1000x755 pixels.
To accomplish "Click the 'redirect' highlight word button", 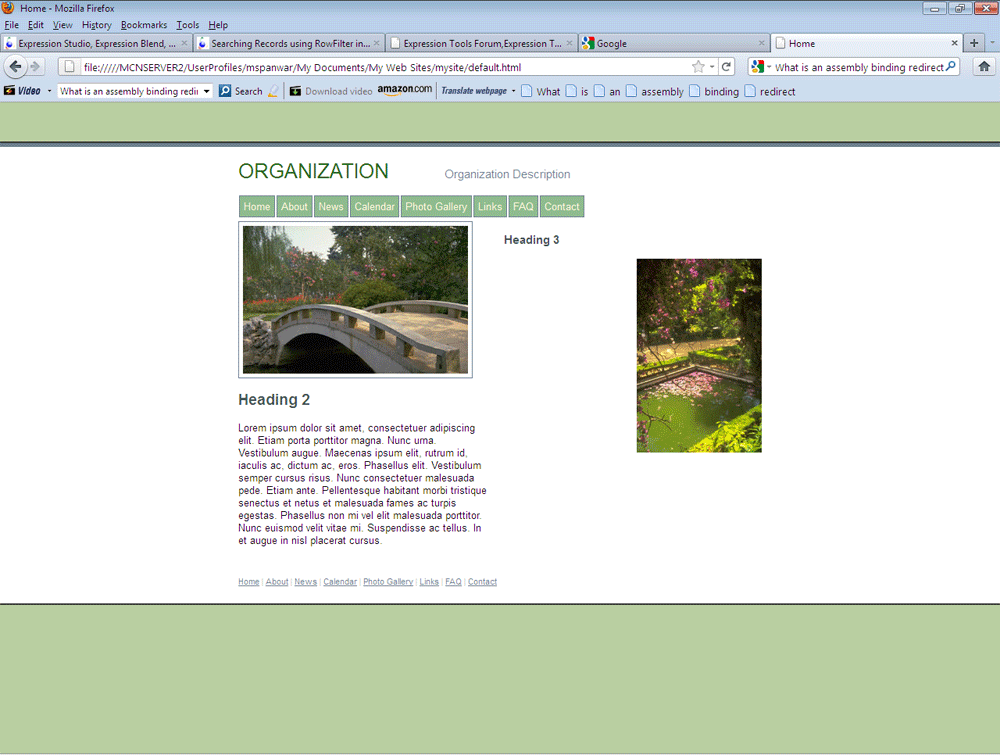I will click(x=770, y=91).
